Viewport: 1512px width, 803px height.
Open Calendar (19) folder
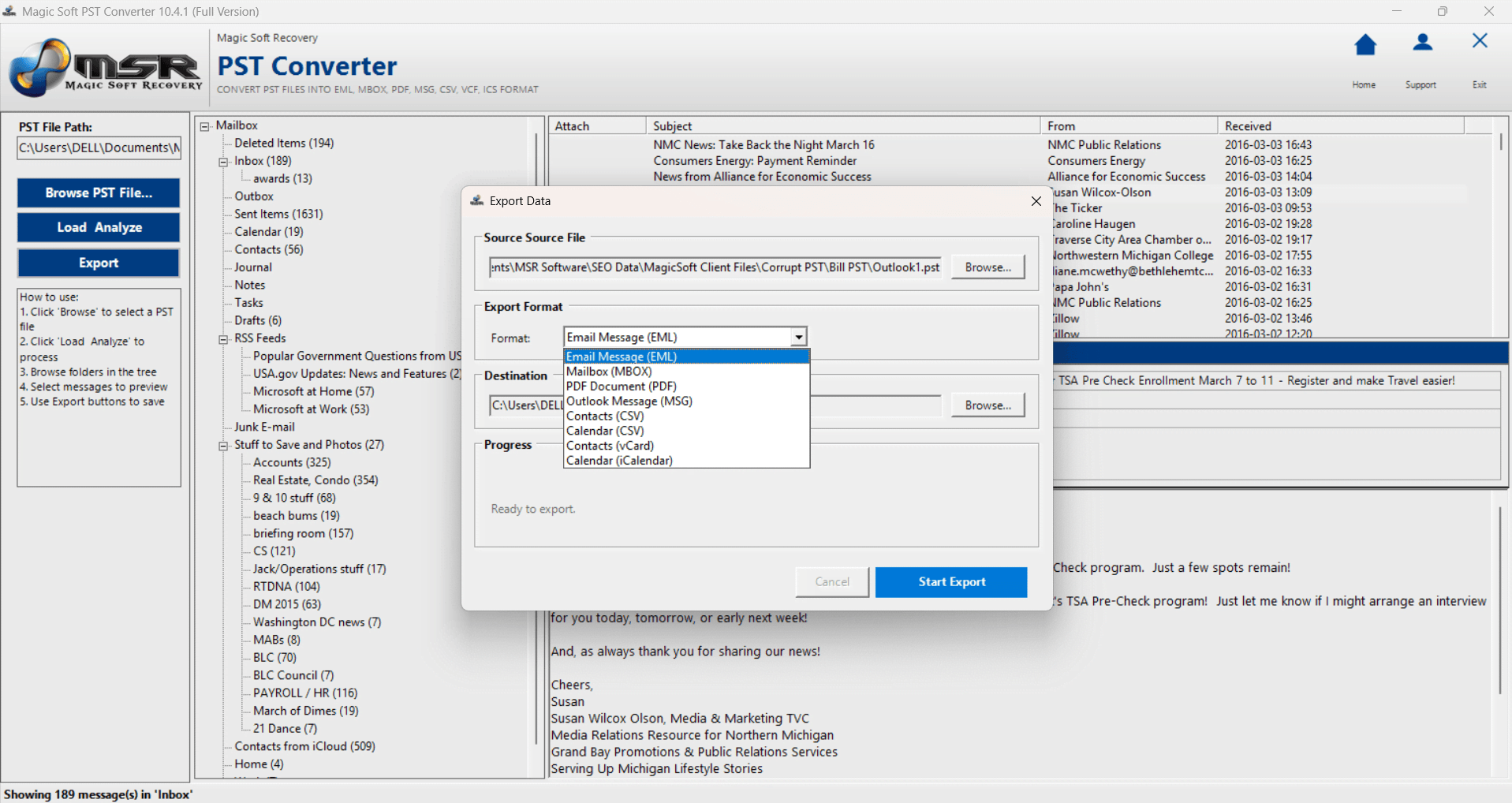(x=269, y=232)
